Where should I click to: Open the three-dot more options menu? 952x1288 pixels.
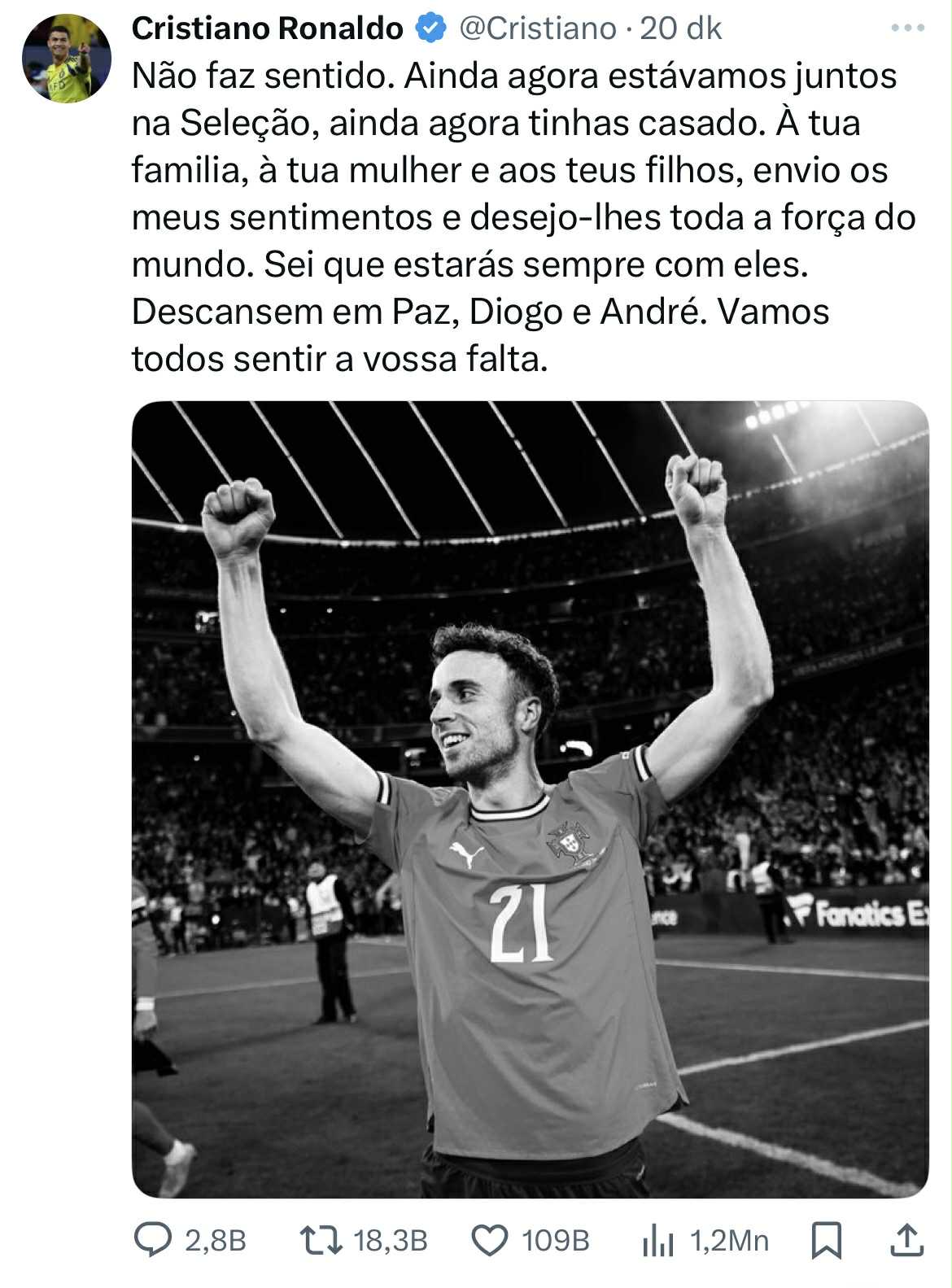pyautogui.click(x=907, y=28)
